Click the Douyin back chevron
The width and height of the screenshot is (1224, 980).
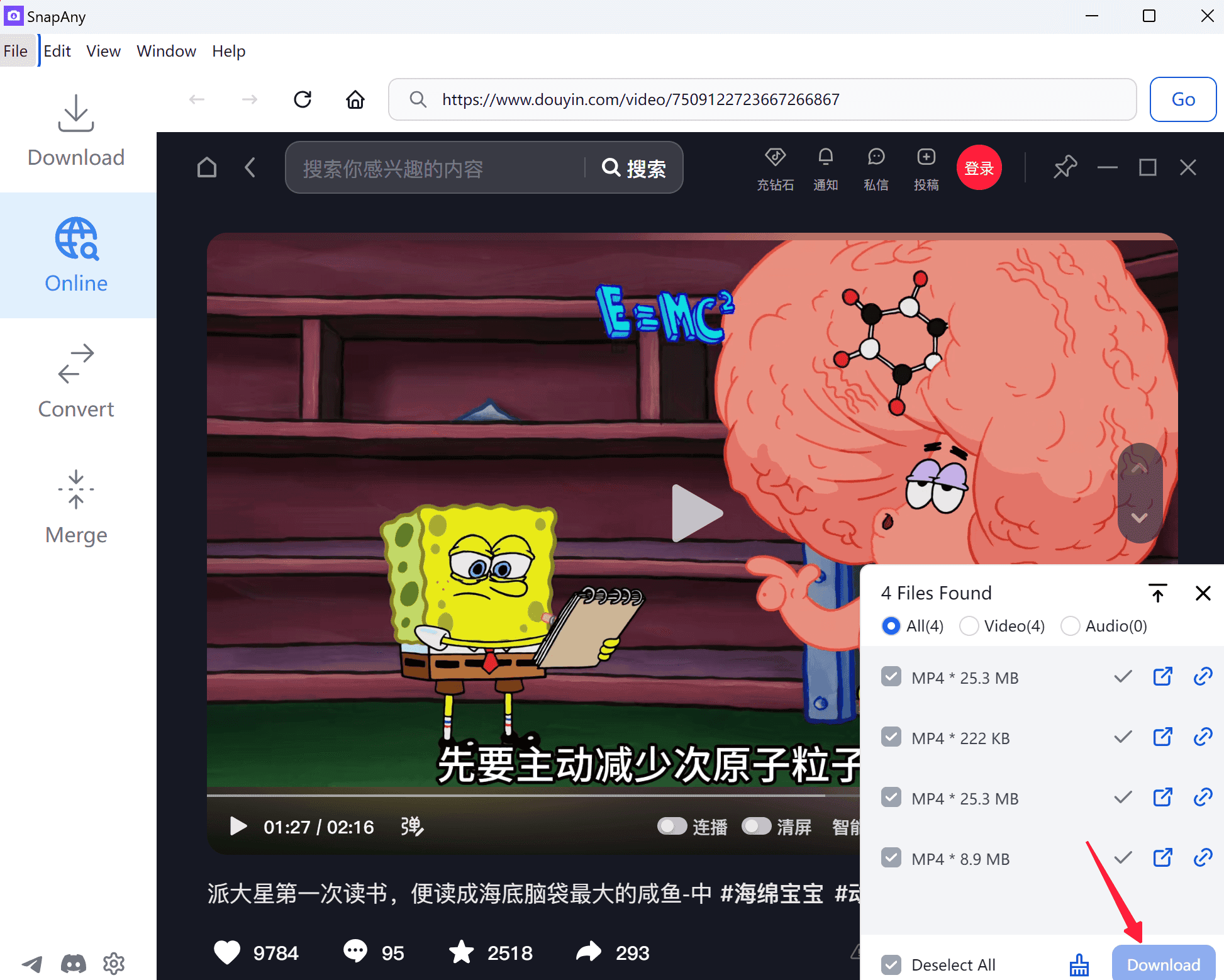coord(250,167)
